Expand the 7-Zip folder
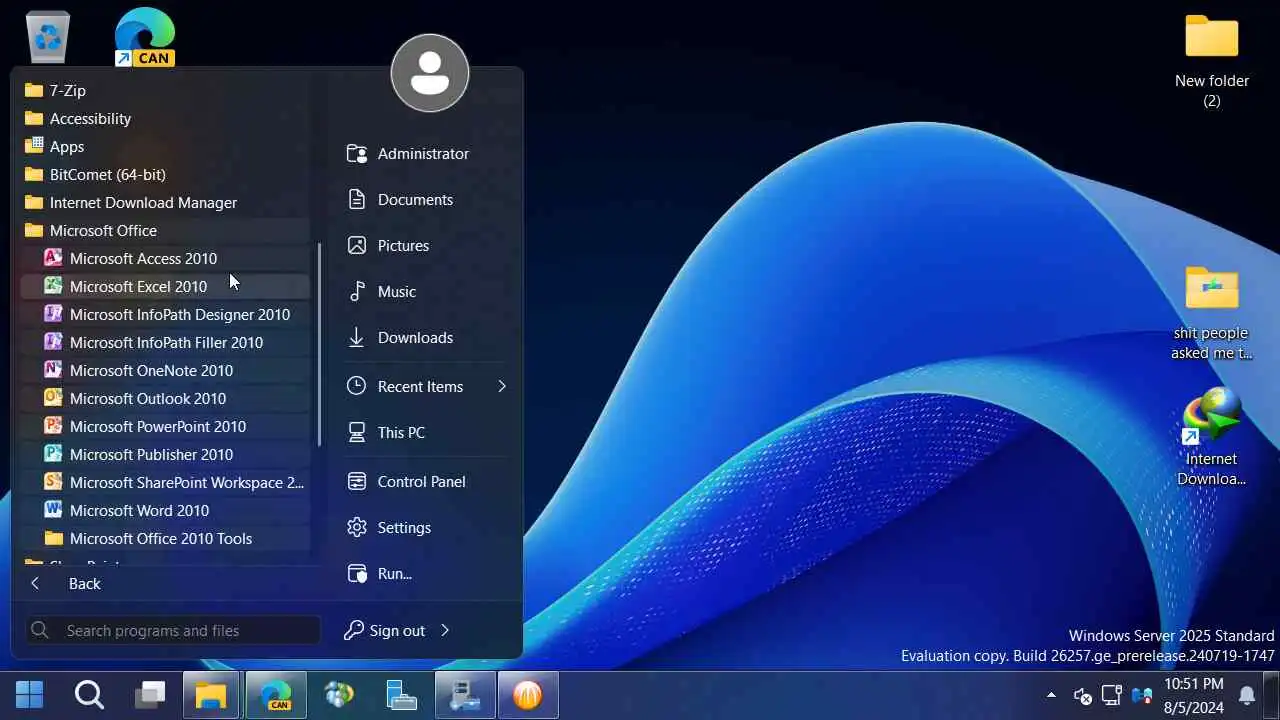Image resolution: width=1280 pixels, height=720 pixels. [165, 90]
